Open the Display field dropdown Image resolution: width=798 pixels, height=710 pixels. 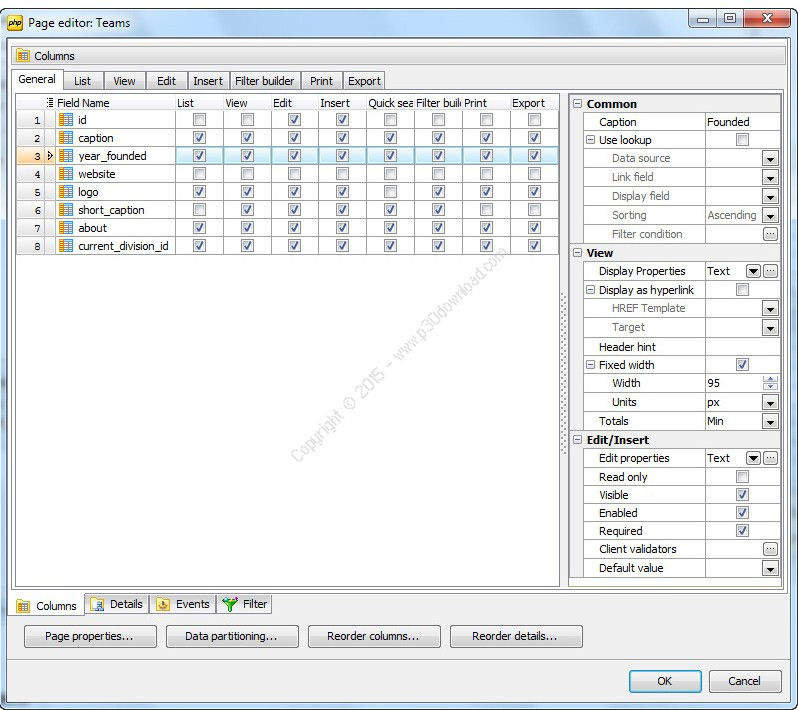click(770, 196)
